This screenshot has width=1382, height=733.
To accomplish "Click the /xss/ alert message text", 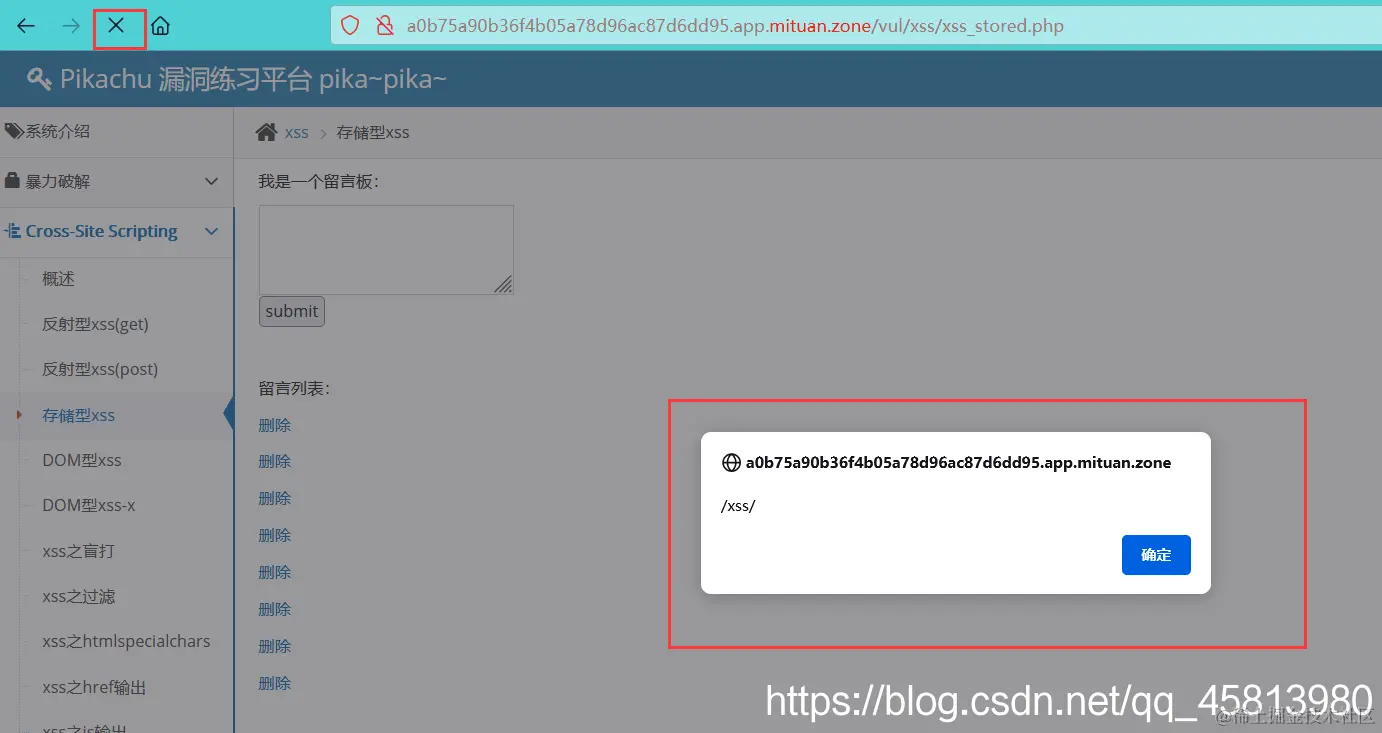I will click(738, 506).
